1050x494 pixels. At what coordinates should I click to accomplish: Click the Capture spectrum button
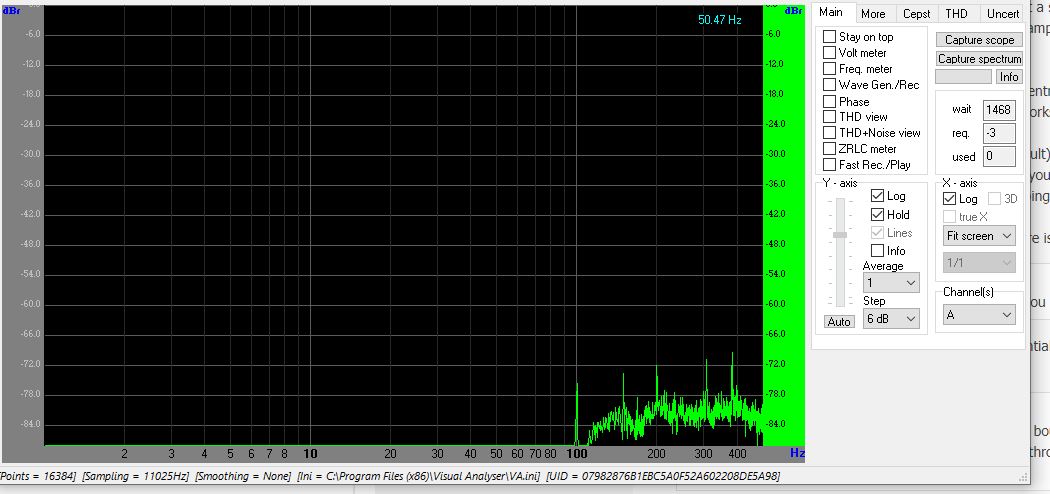tap(979, 59)
